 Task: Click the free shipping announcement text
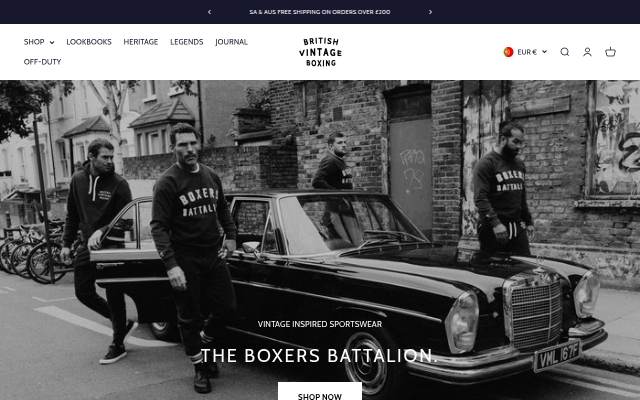pyautogui.click(x=320, y=12)
